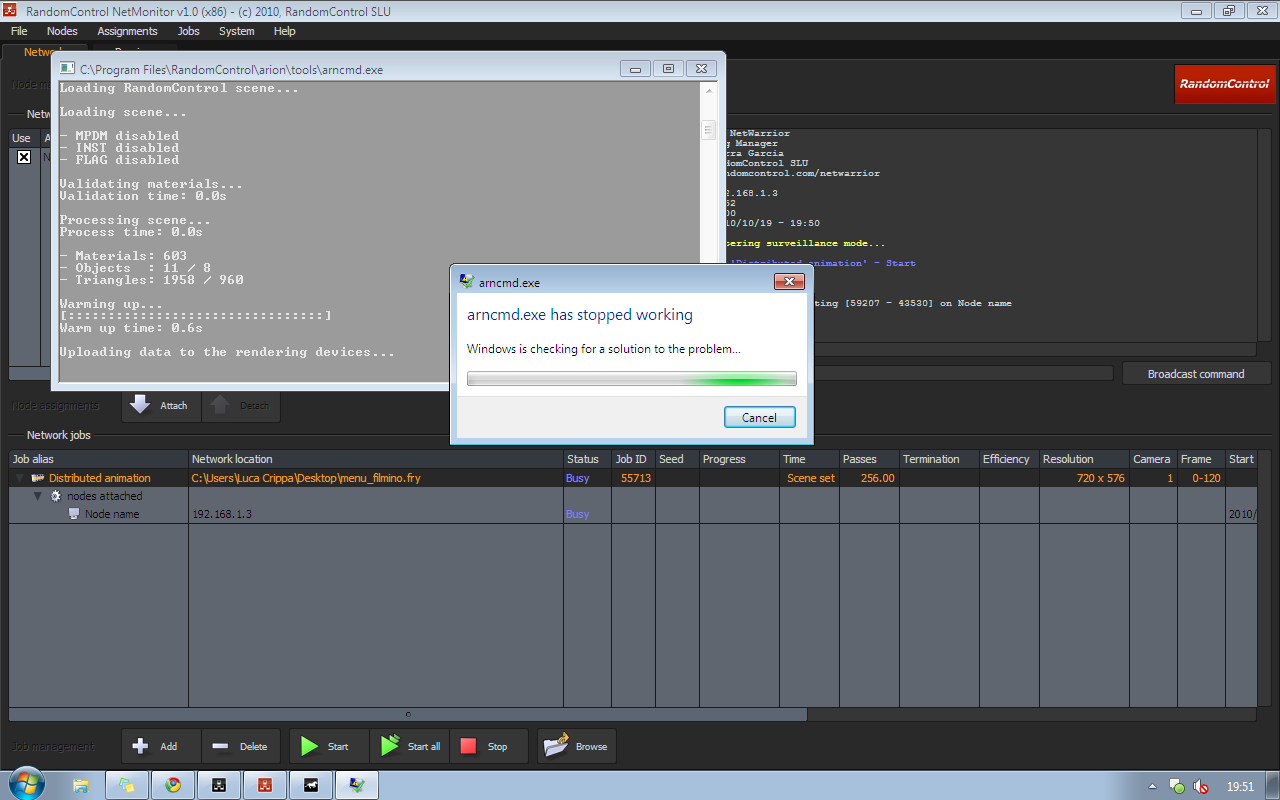Show hidden system tray icons

[1152, 787]
